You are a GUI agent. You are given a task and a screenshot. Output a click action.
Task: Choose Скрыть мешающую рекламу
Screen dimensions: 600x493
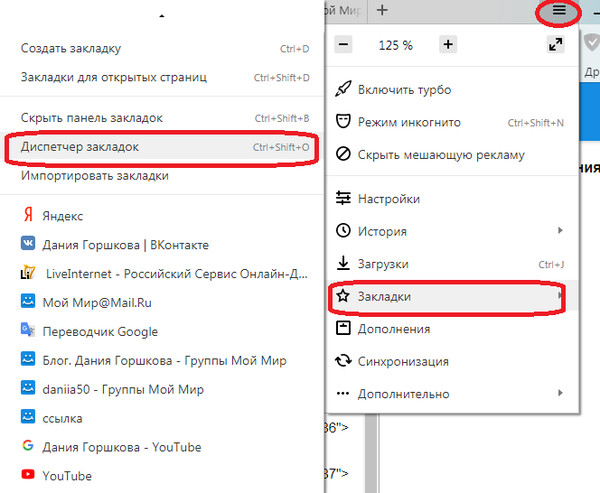coord(452,155)
